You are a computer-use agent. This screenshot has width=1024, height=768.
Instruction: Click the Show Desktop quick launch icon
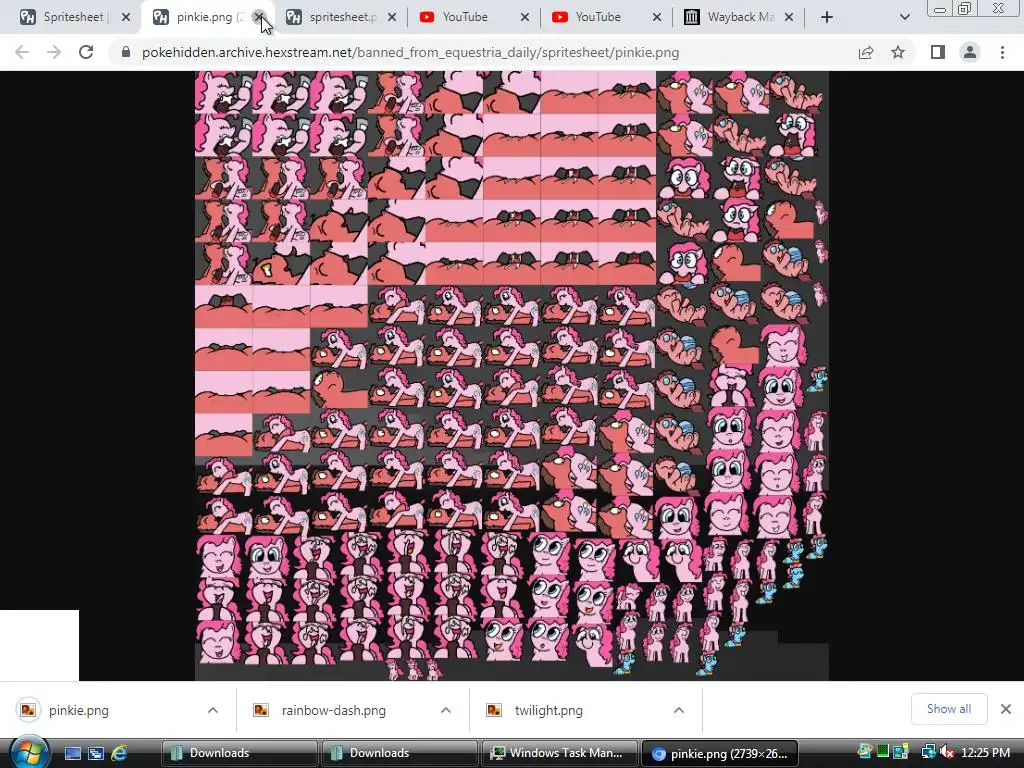pyautogui.click(x=72, y=753)
